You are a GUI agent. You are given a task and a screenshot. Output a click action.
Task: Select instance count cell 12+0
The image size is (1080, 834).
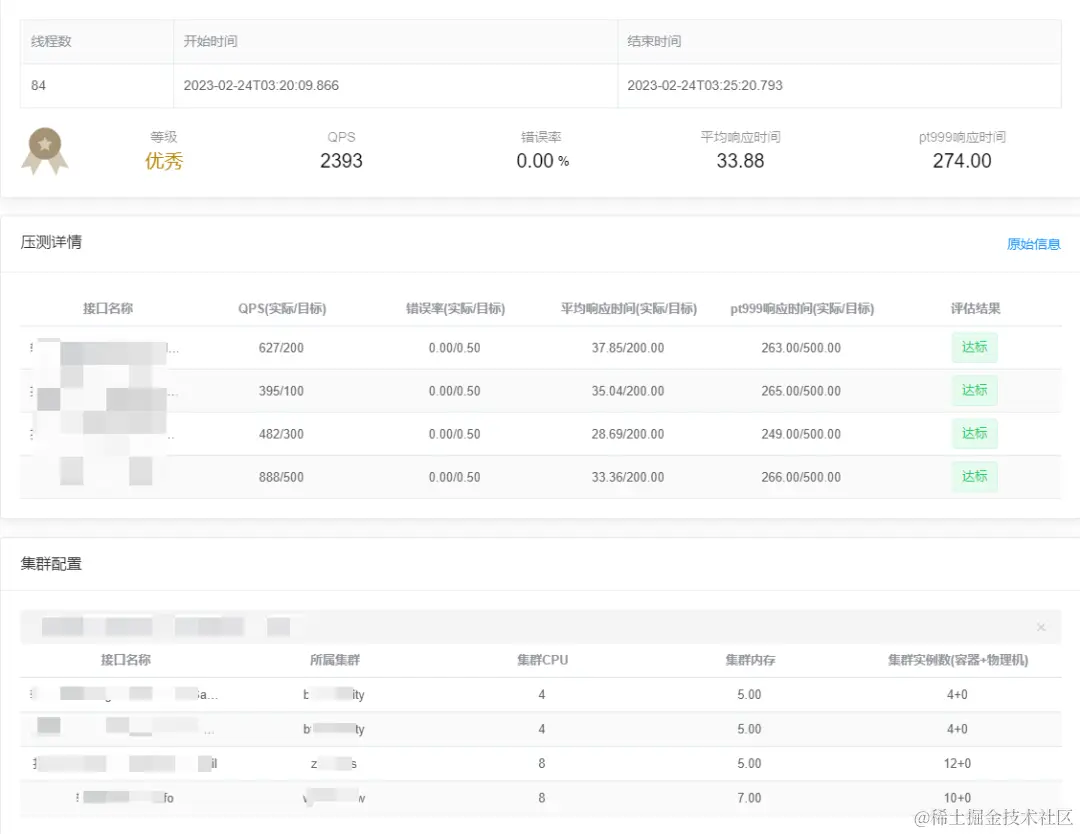click(957, 763)
